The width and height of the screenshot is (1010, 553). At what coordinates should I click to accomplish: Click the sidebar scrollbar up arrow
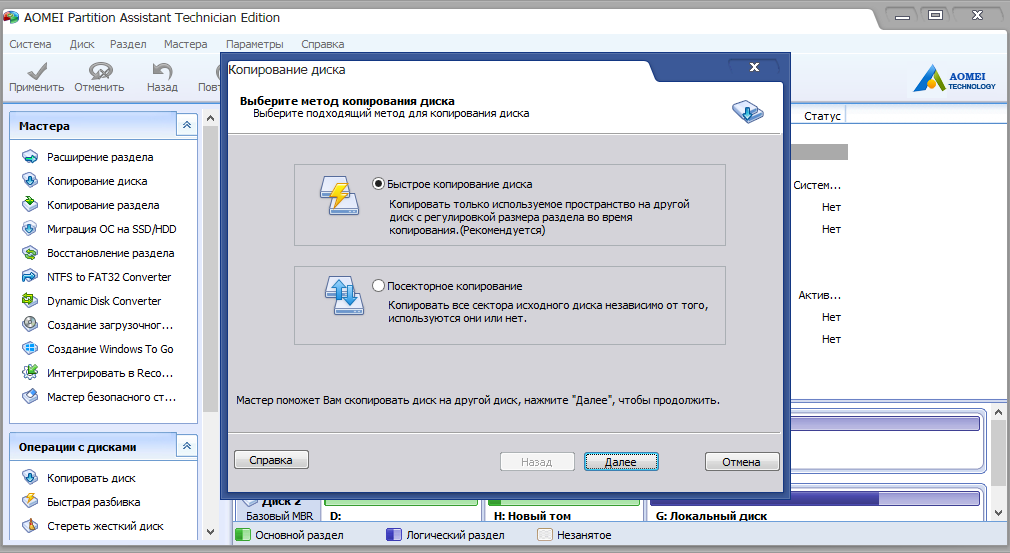tap(210, 118)
